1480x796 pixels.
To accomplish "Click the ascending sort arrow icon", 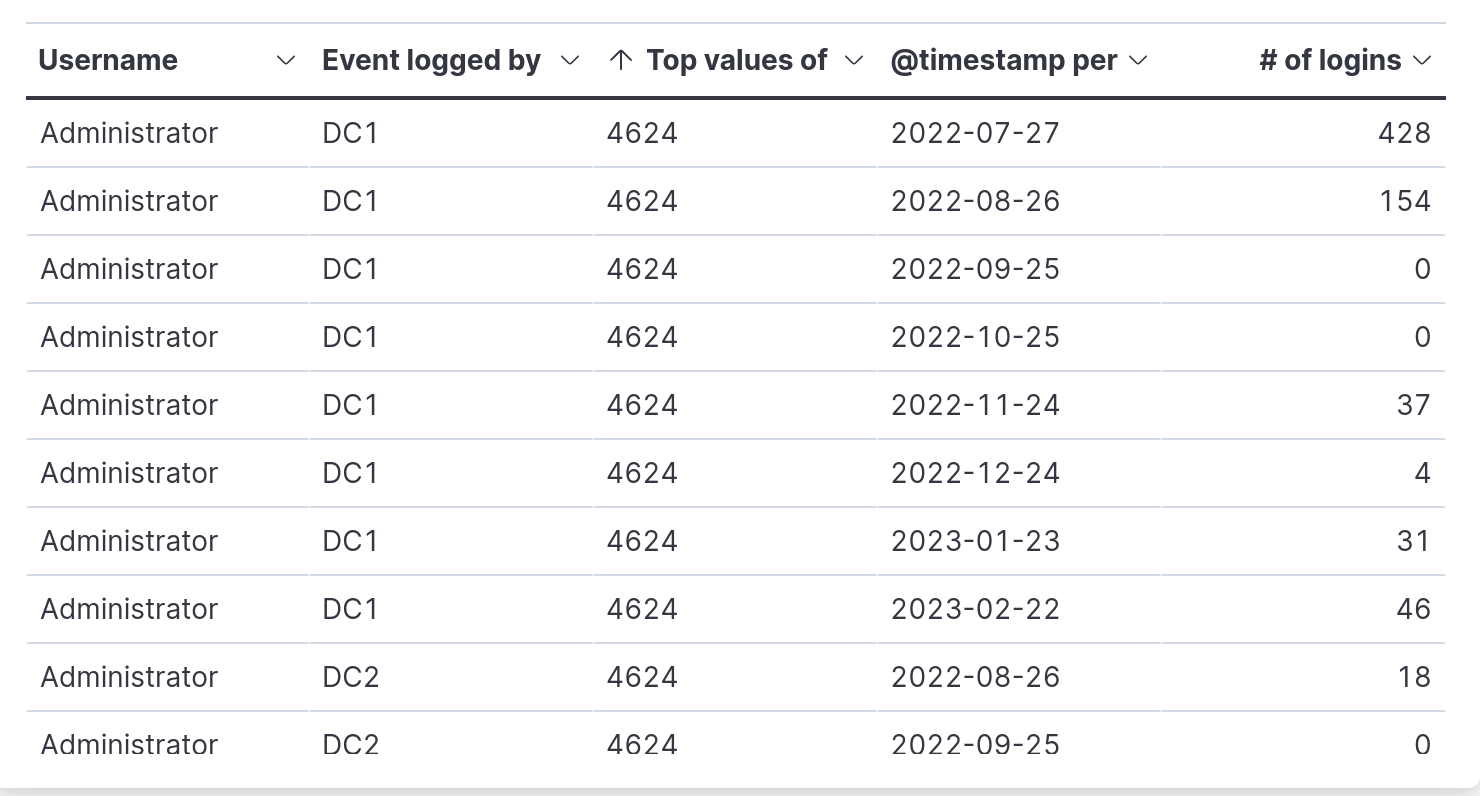I will point(620,60).
